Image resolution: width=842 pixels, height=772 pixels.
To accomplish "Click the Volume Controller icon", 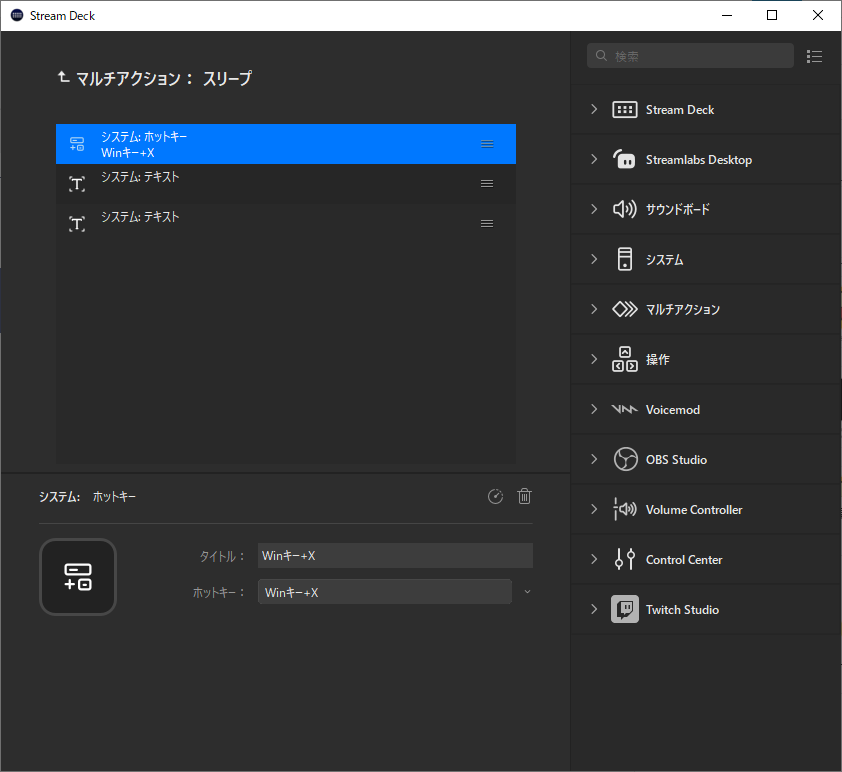I will 625,509.
